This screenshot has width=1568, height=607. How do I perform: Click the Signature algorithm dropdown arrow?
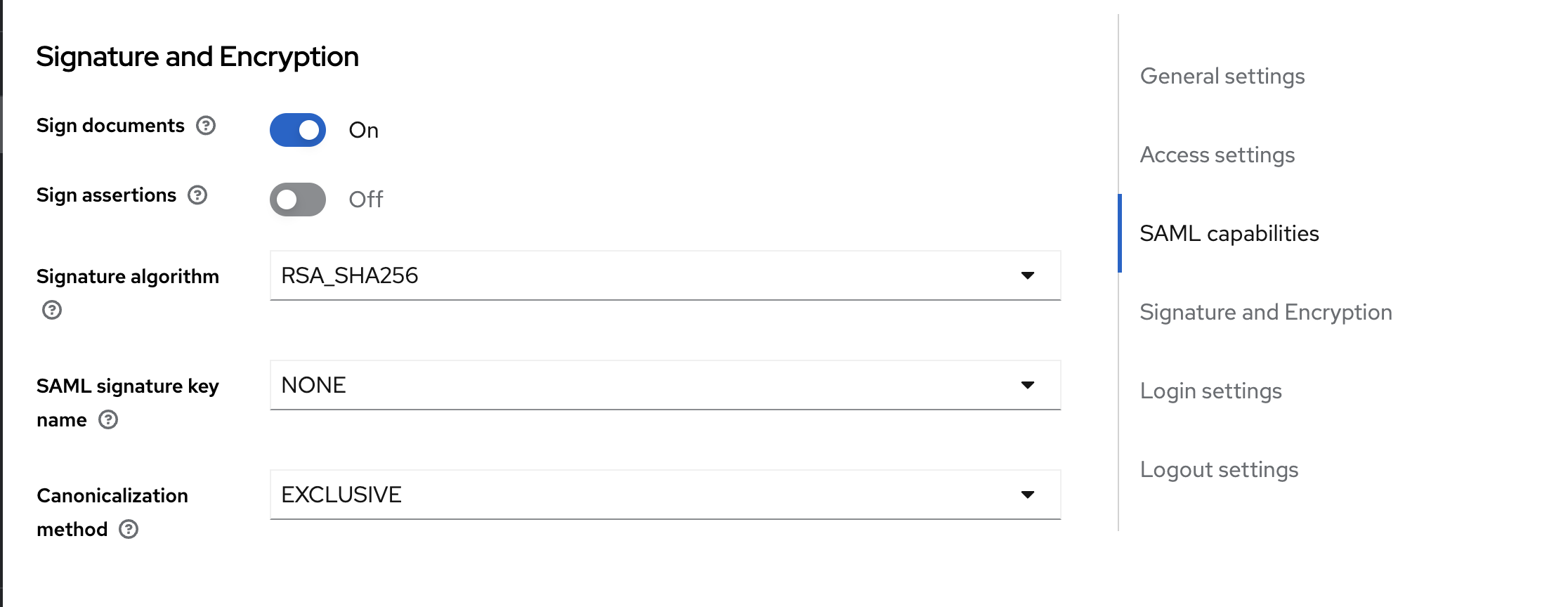[1028, 275]
